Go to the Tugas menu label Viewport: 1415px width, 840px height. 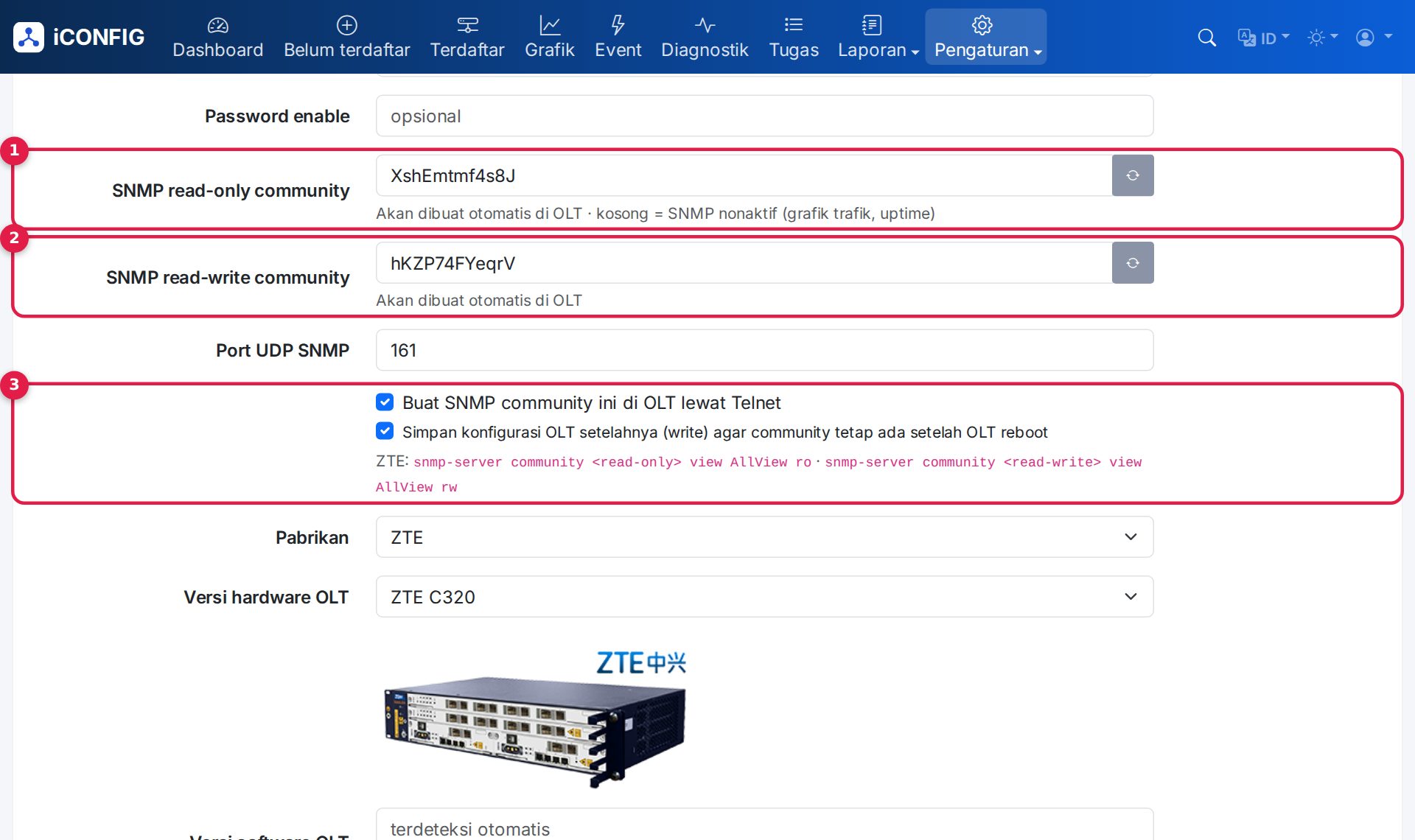pyautogui.click(x=793, y=50)
